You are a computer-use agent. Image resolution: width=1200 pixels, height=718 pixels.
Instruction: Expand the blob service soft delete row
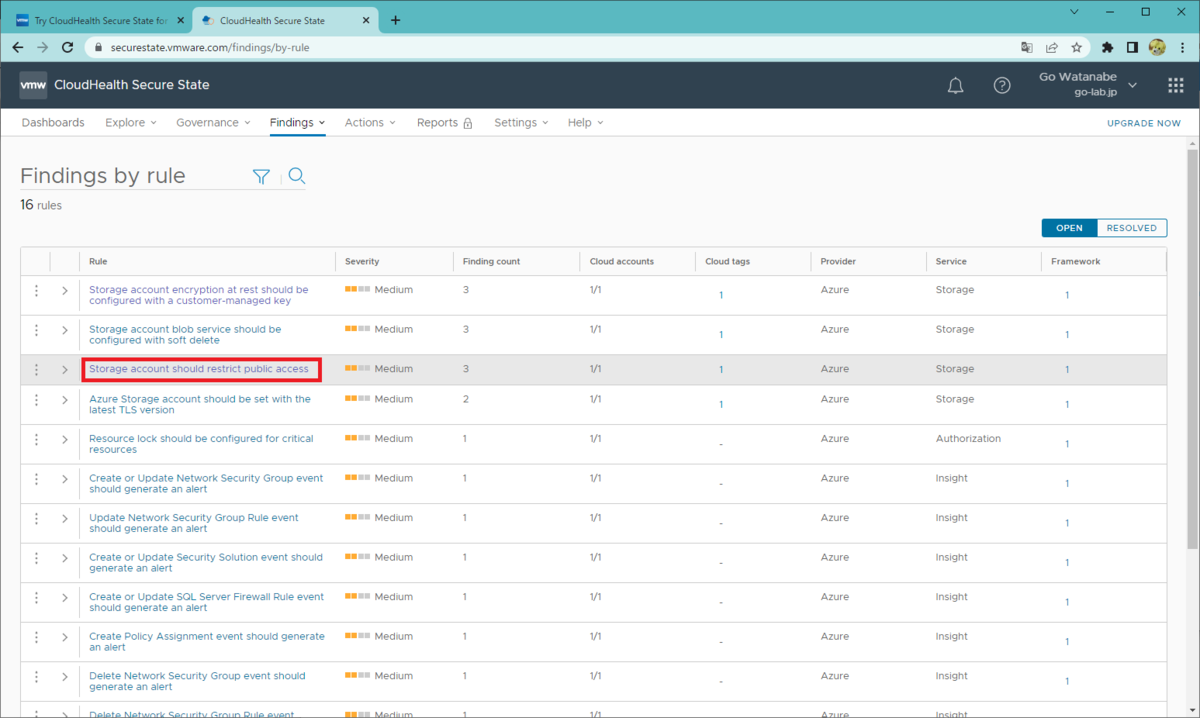pos(65,330)
